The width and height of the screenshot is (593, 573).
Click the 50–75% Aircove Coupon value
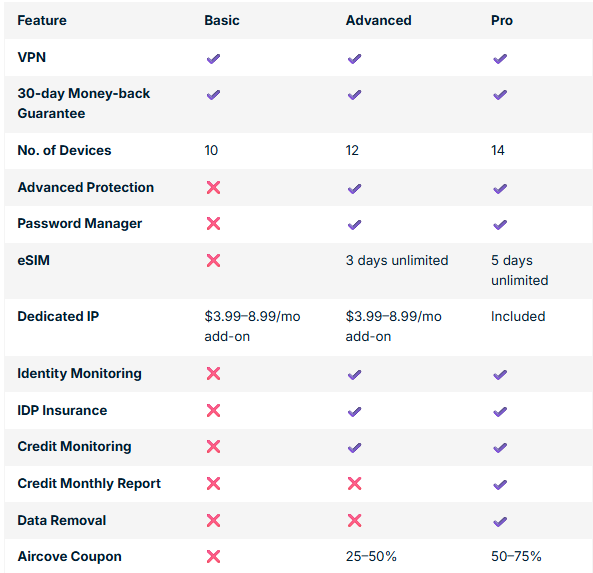click(x=516, y=556)
